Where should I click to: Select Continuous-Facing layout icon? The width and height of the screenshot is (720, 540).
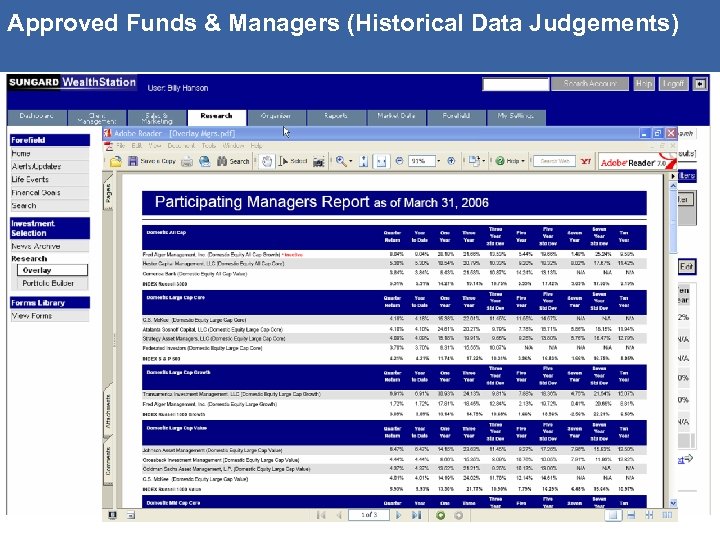point(649,515)
